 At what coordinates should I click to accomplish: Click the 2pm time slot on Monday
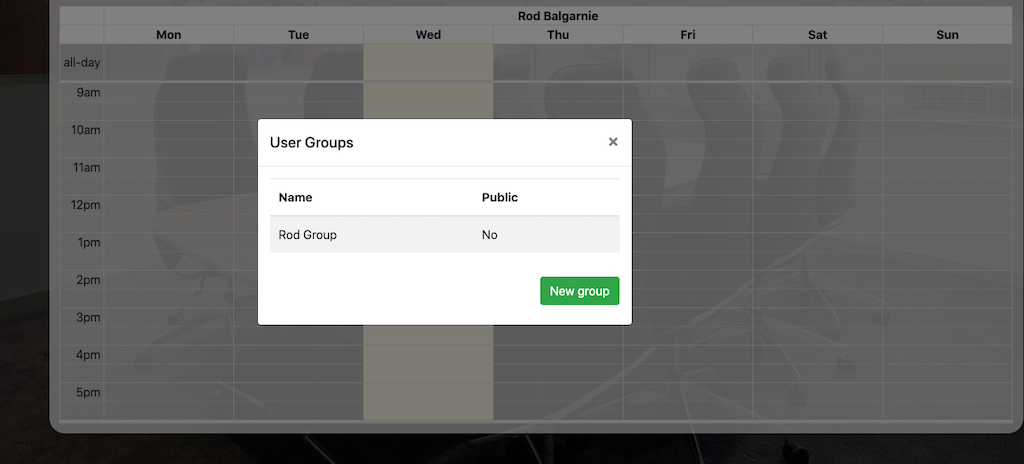click(169, 280)
